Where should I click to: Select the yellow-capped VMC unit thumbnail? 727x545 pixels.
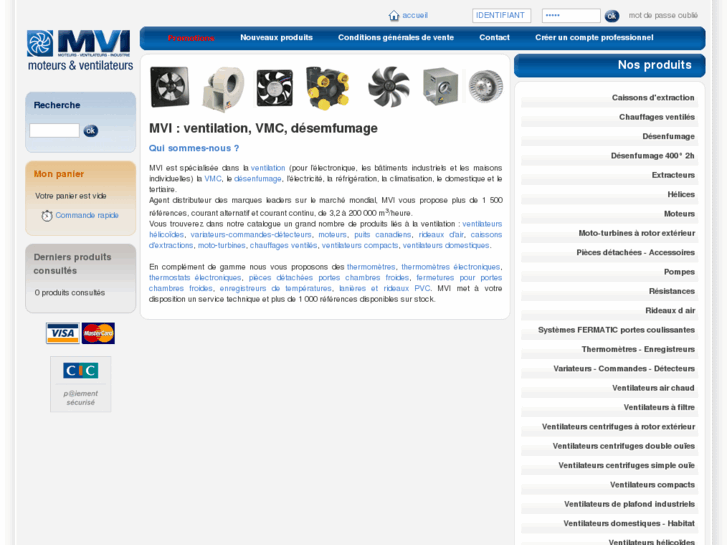327,88
